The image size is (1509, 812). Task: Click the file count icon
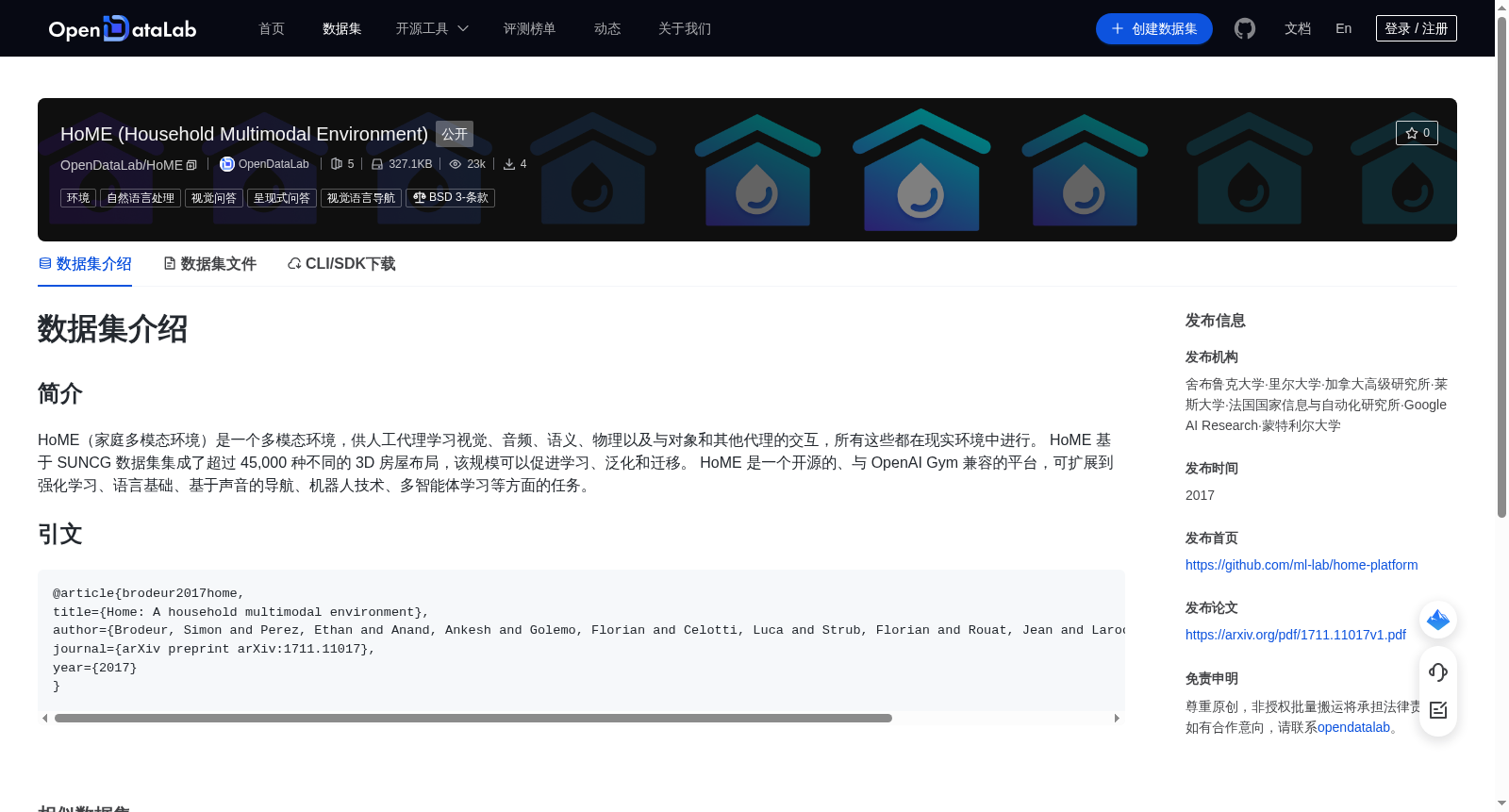tap(337, 164)
